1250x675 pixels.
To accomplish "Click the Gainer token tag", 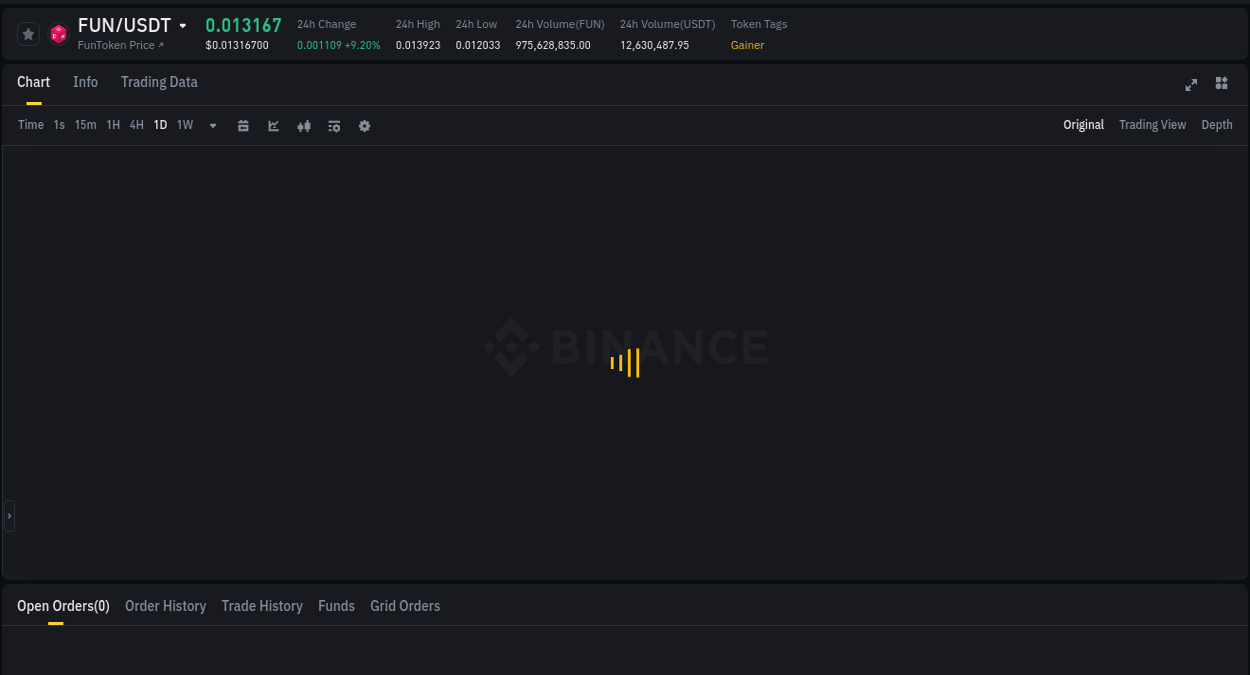I will tap(747, 45).
